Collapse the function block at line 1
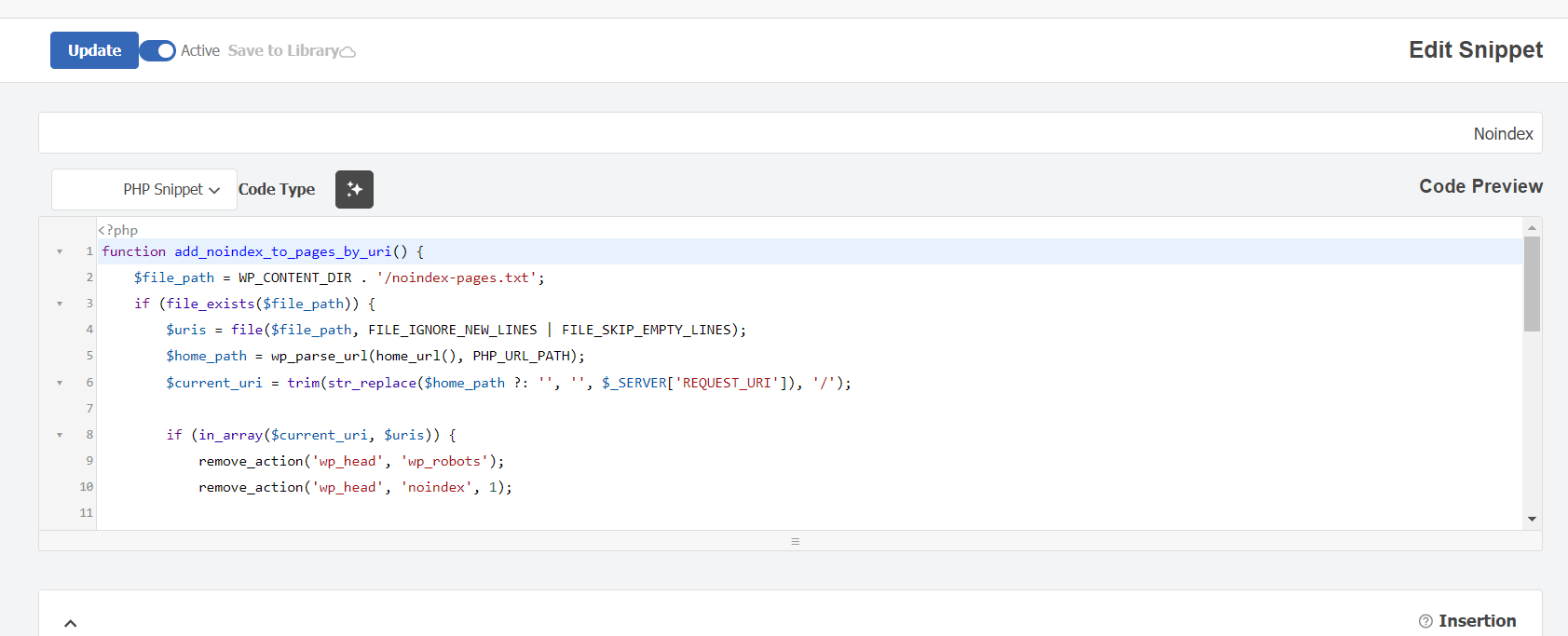 tap(60, 251)
